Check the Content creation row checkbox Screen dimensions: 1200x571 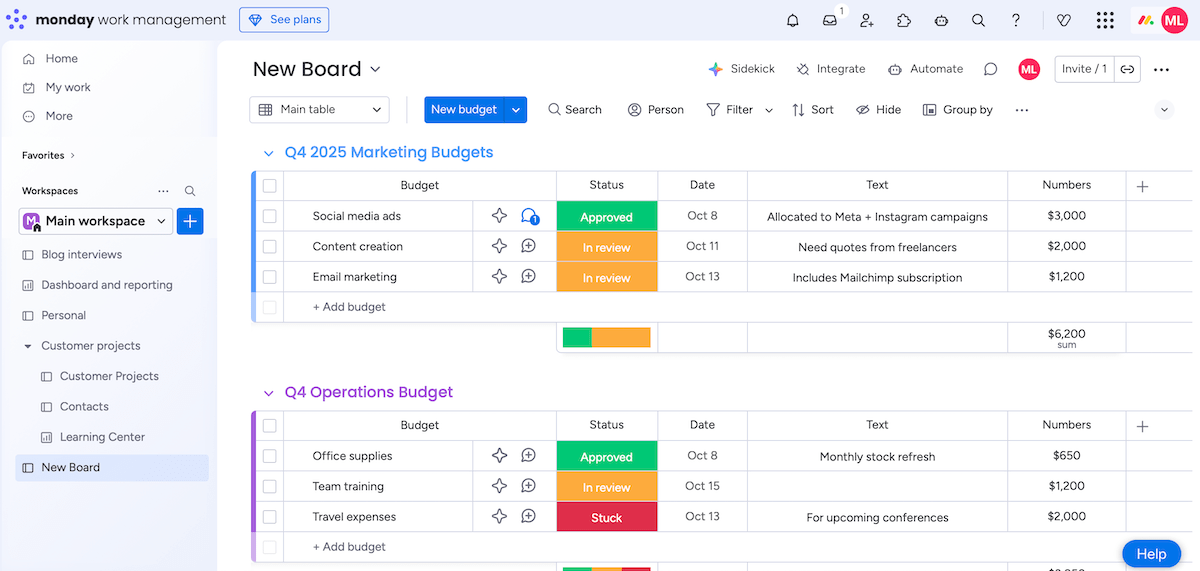coord(269,246)
